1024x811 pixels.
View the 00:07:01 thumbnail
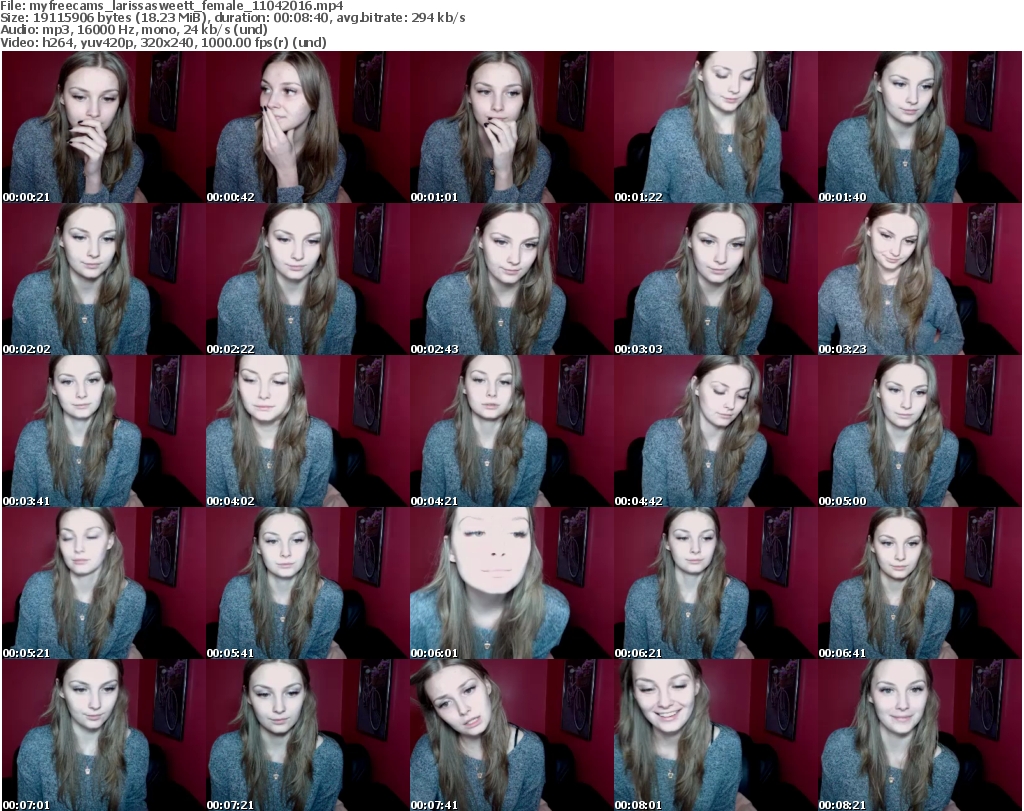tap(104, 735)
